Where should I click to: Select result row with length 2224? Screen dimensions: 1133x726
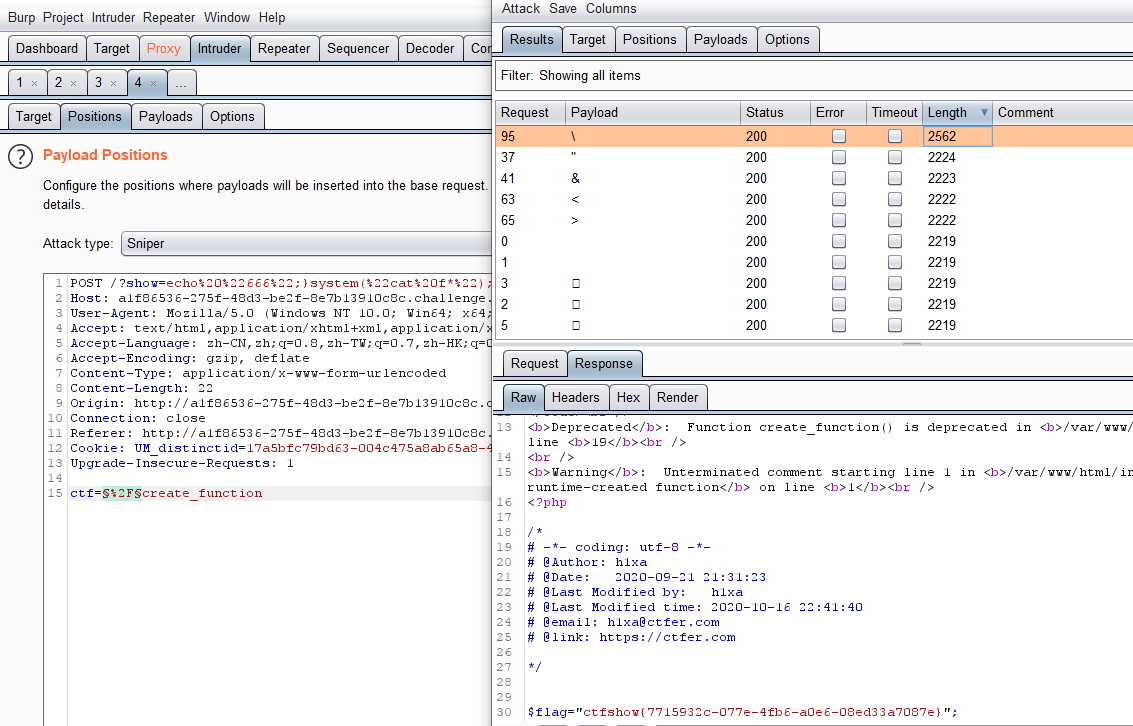point(814,157)
